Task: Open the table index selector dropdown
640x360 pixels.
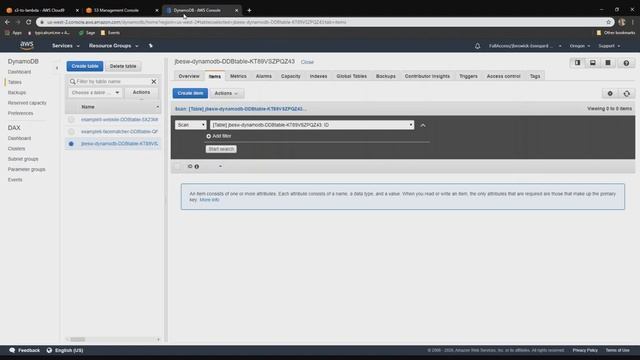Action: pyautogui.click(x=312, y=125)
